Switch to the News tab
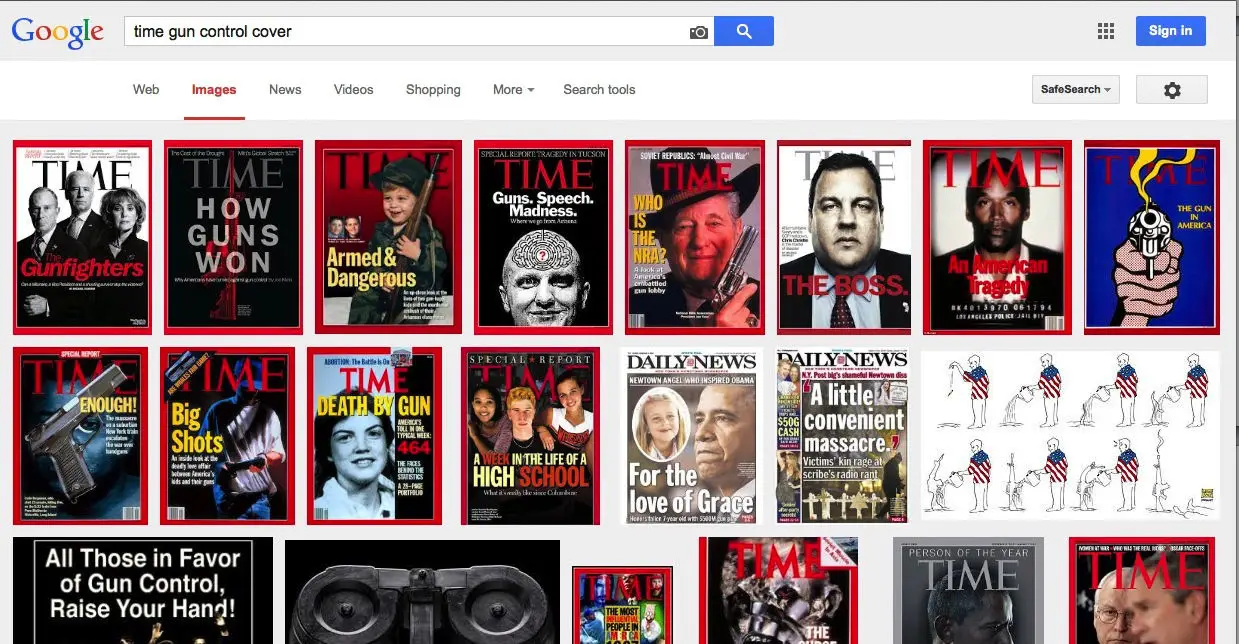1239x644 pixels. [285, 89]
